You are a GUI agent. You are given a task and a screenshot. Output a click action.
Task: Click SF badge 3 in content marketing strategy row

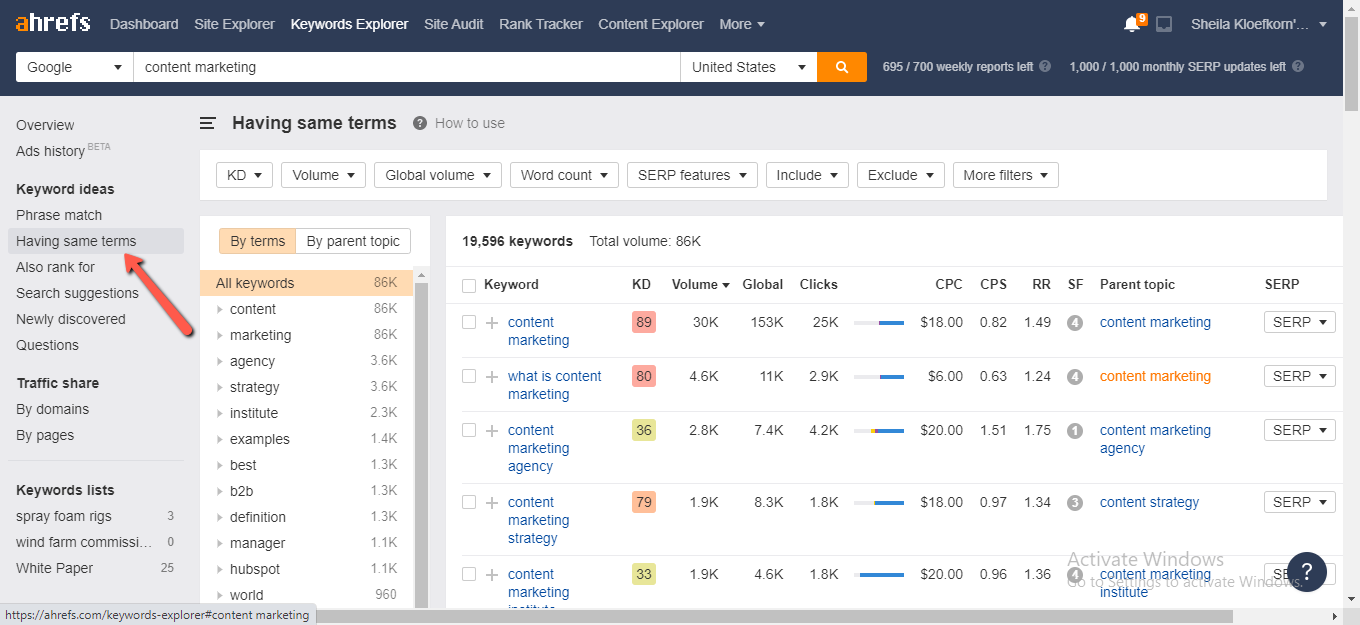click(x=1075, y=503)
